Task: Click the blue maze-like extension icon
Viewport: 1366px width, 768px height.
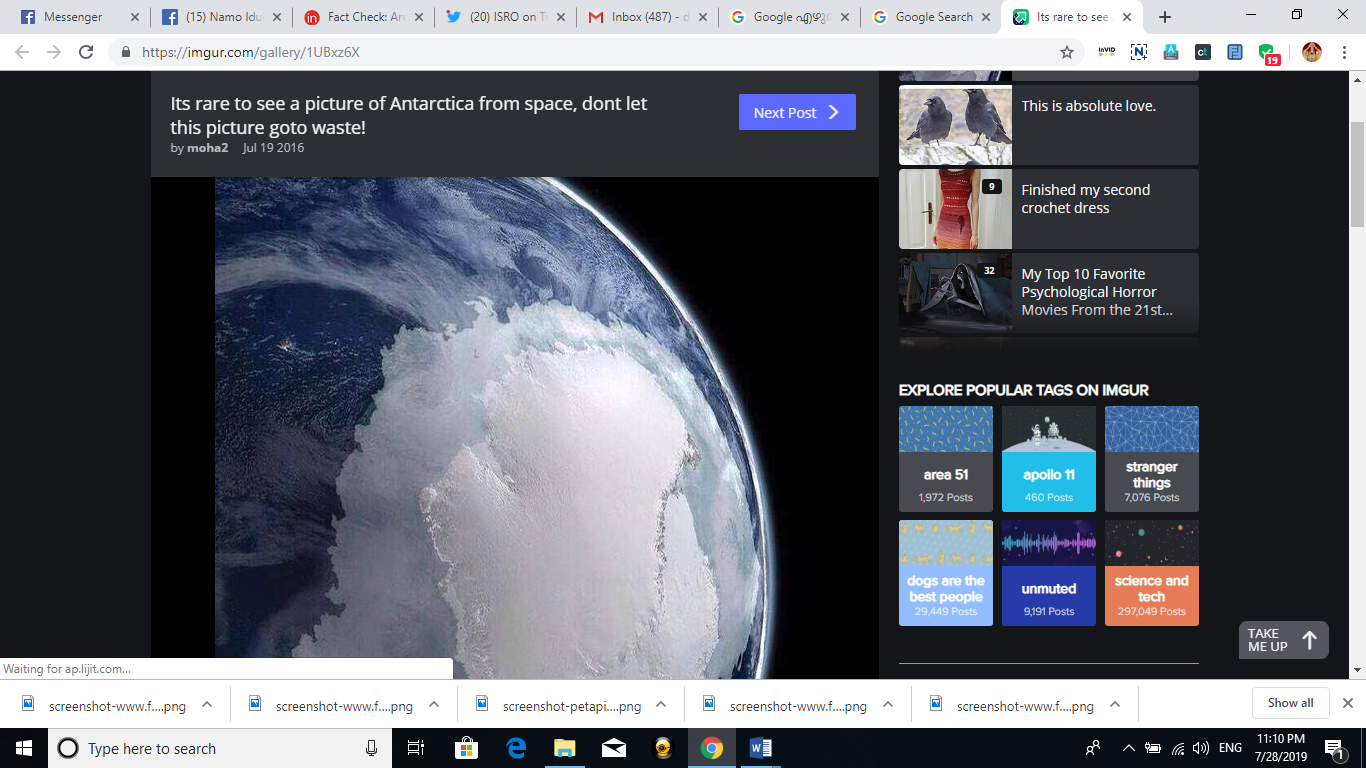Action: tap(1235, 52)
